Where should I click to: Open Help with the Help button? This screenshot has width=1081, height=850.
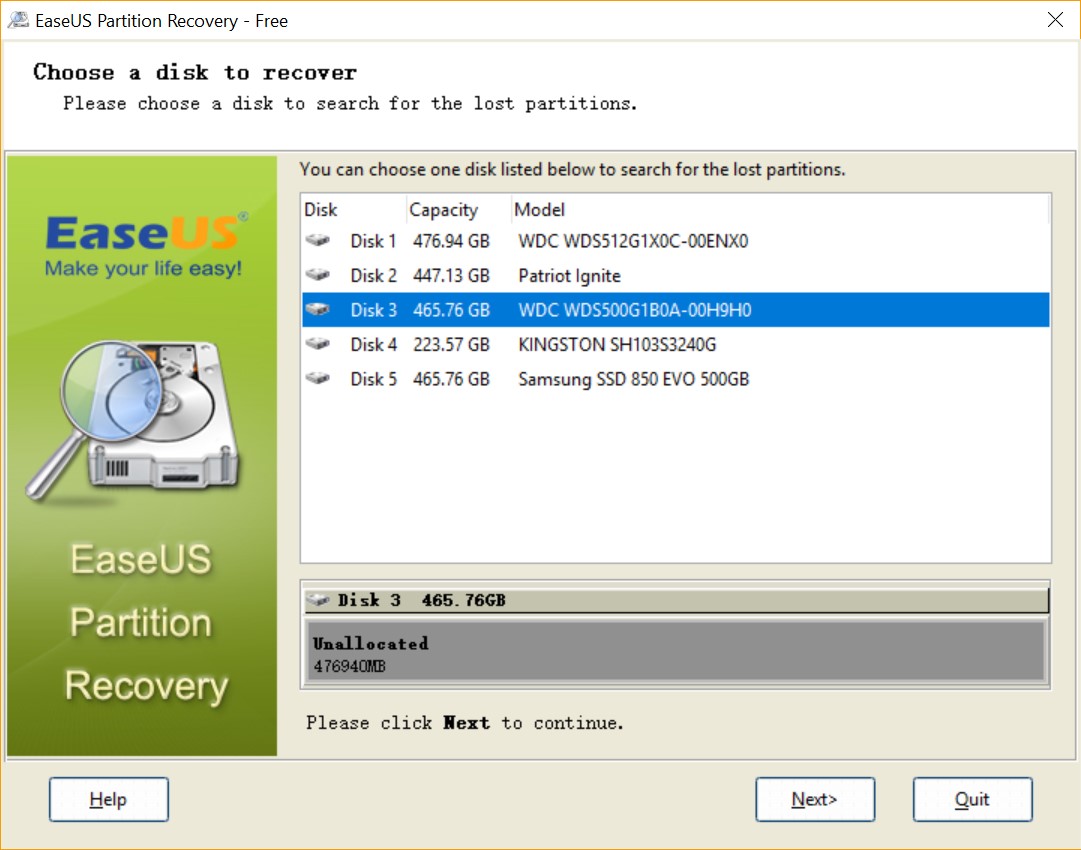(x=108, y=799)
